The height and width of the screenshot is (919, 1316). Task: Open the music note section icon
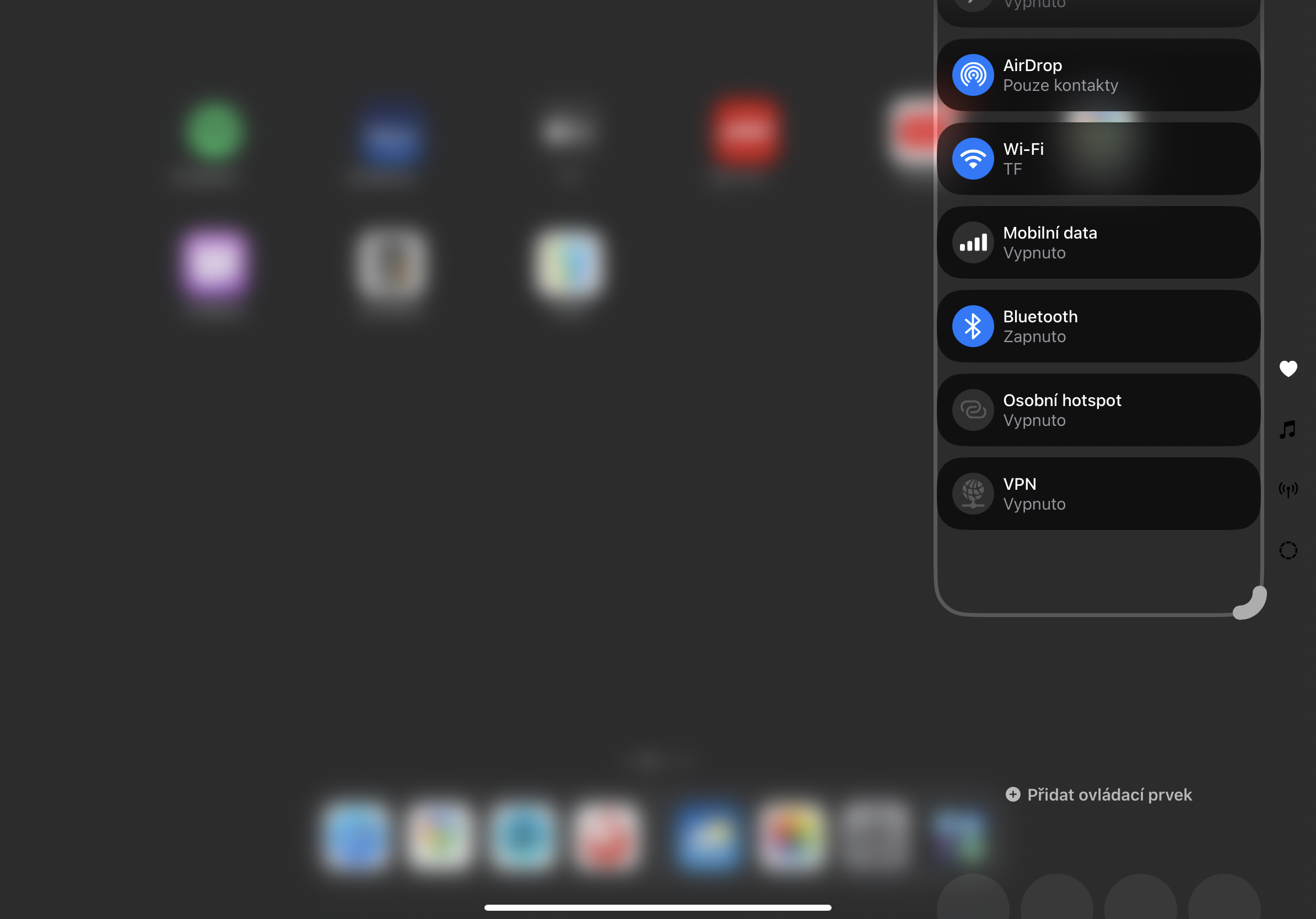tap(1288, 430)
